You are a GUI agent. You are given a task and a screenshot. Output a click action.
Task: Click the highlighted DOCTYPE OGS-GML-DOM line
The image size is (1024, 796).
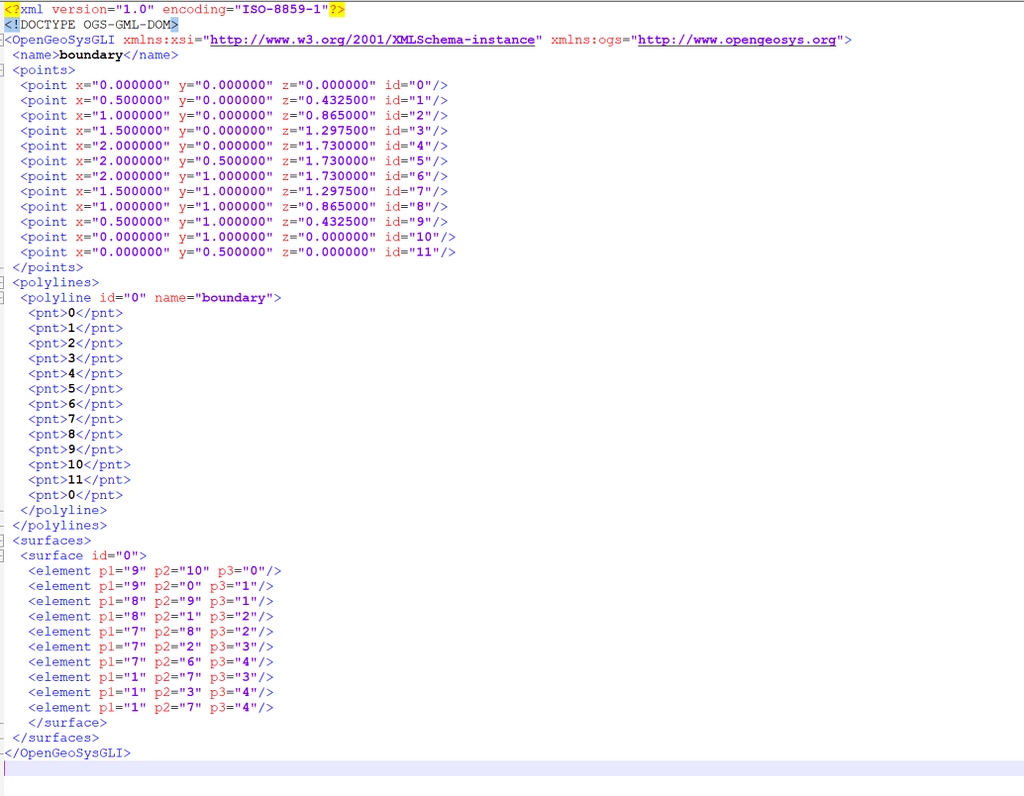[92, 24]
